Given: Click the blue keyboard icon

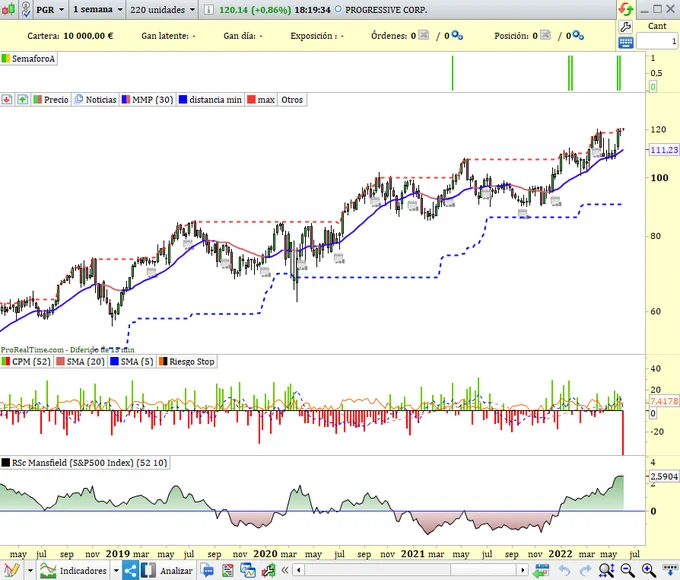Looking at the screenshot, I should click(626, 43).
